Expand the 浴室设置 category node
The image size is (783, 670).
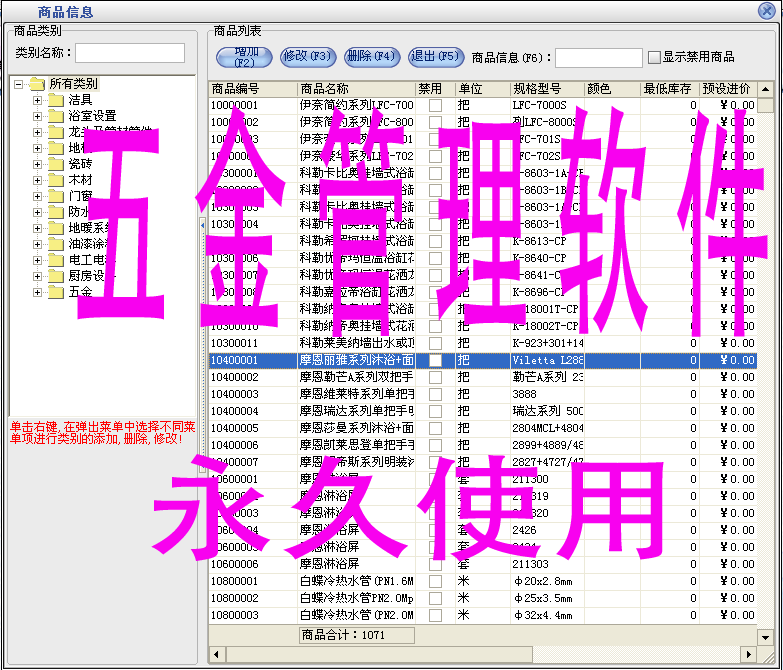tap(37, 116)
